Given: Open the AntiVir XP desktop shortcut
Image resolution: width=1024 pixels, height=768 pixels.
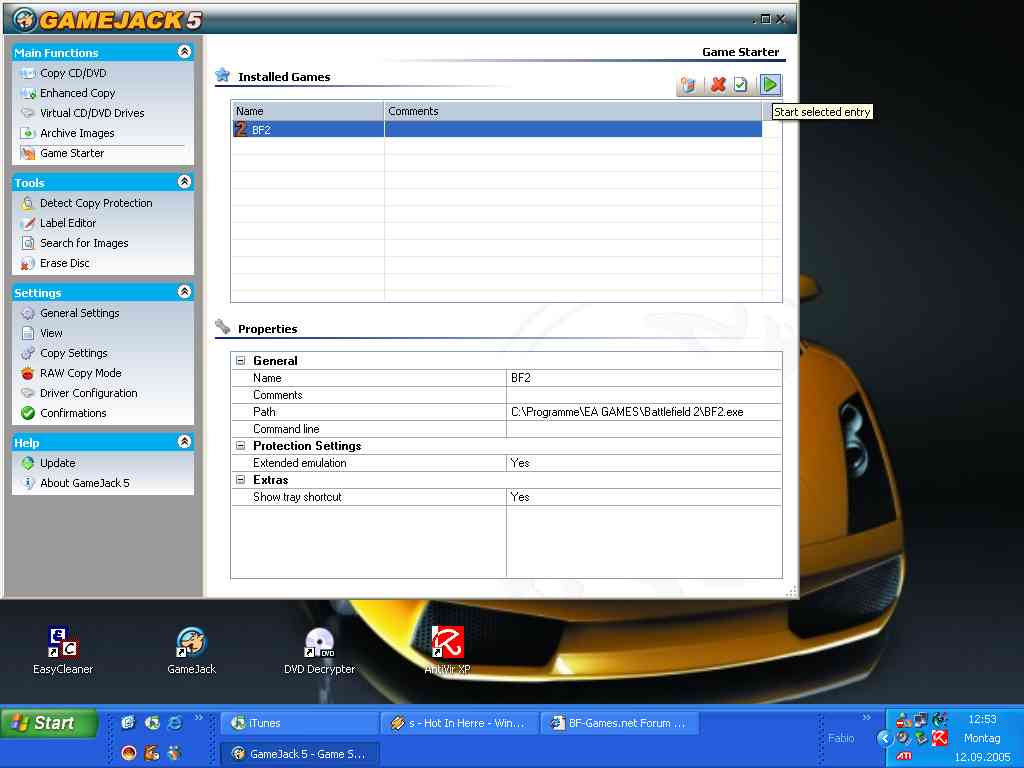Looking at the screenshot, I should pyautogui.click(x=447, y=651).
